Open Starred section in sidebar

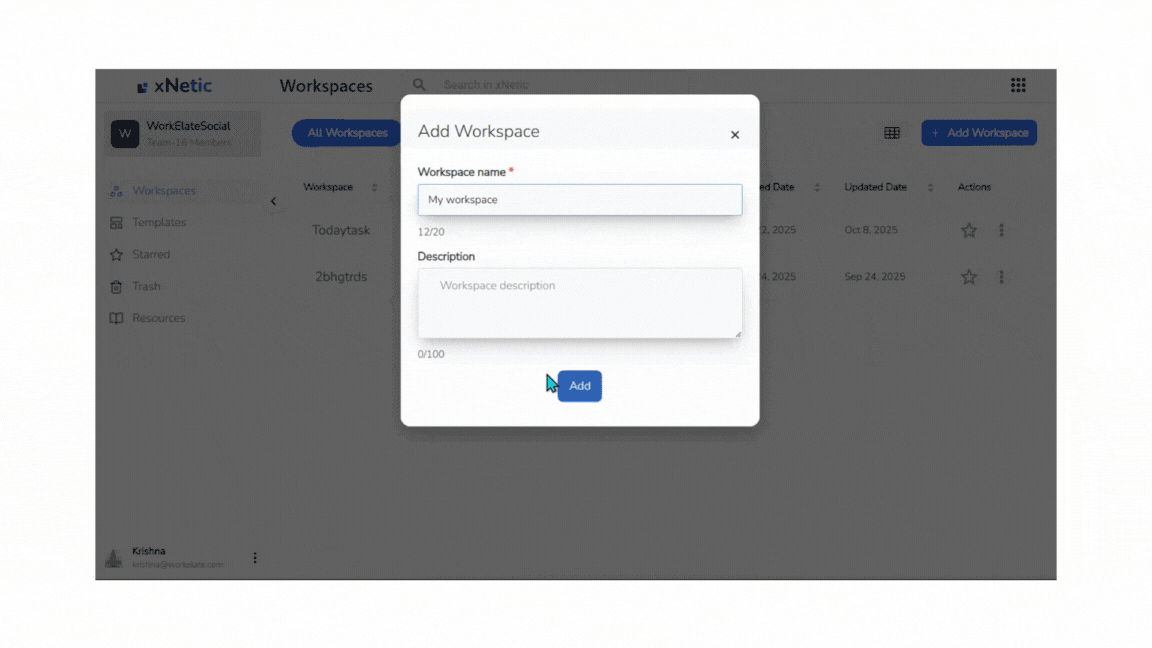151,254
